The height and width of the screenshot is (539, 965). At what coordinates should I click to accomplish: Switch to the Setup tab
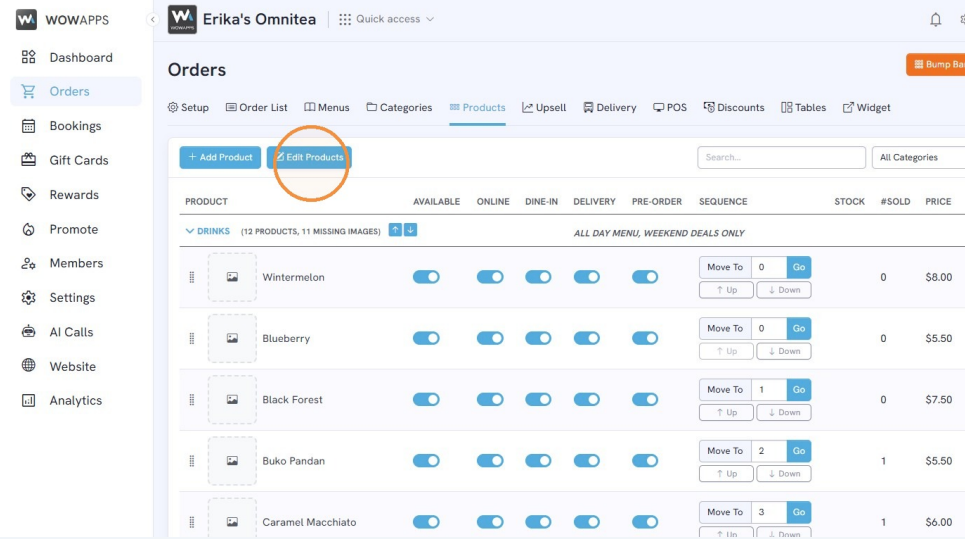click(188, 107)
